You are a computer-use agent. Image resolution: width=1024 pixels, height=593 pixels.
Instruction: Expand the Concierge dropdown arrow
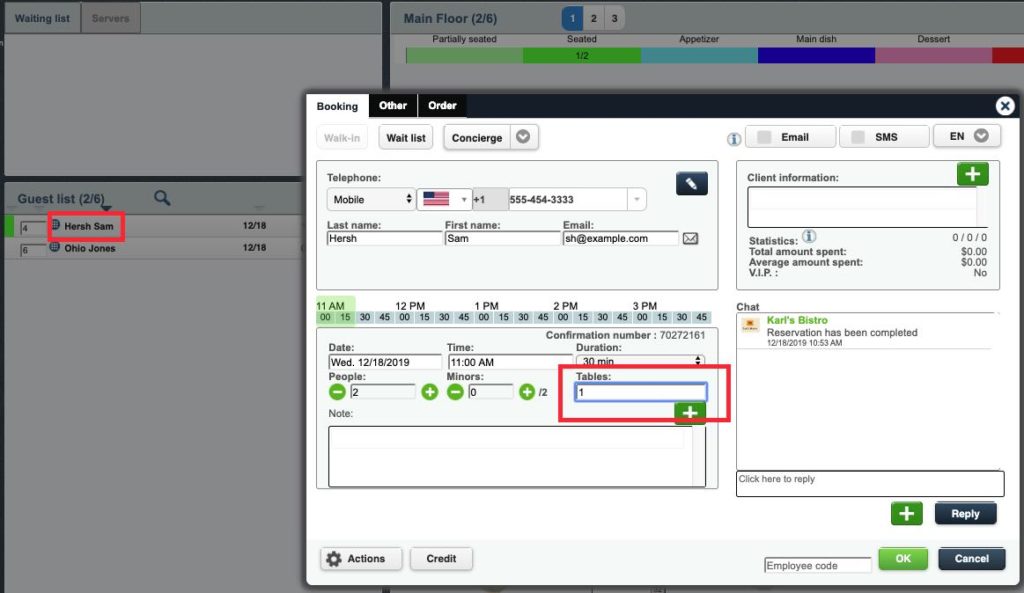click(525, 137)
